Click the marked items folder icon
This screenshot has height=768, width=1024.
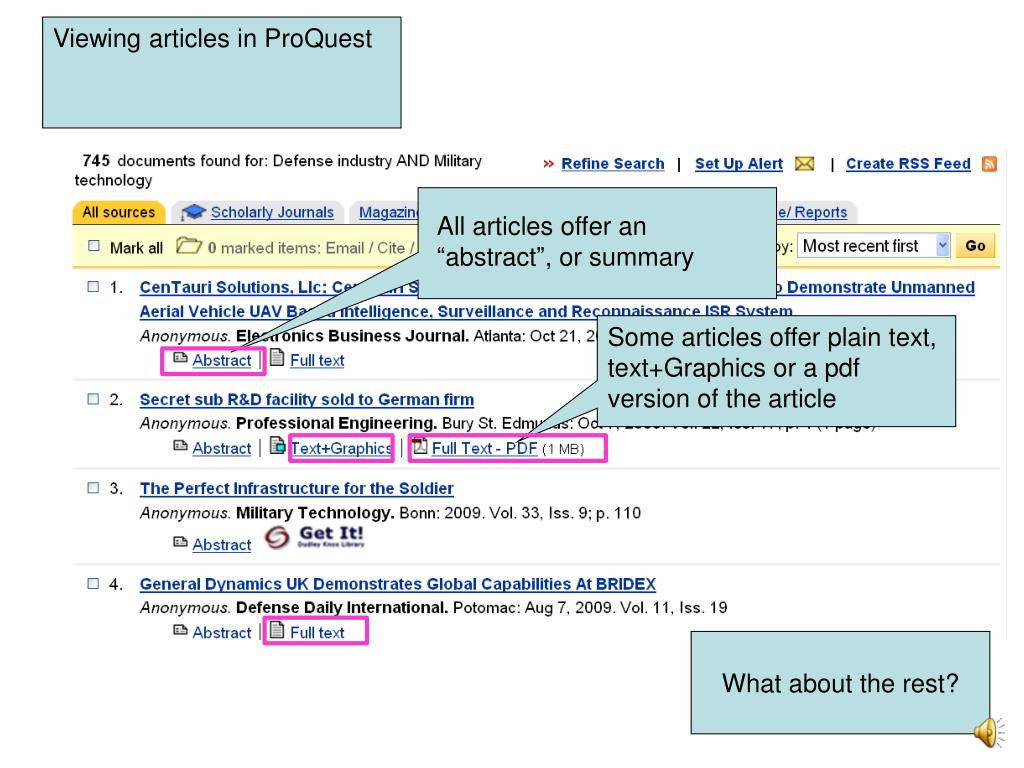coord(189,246)
